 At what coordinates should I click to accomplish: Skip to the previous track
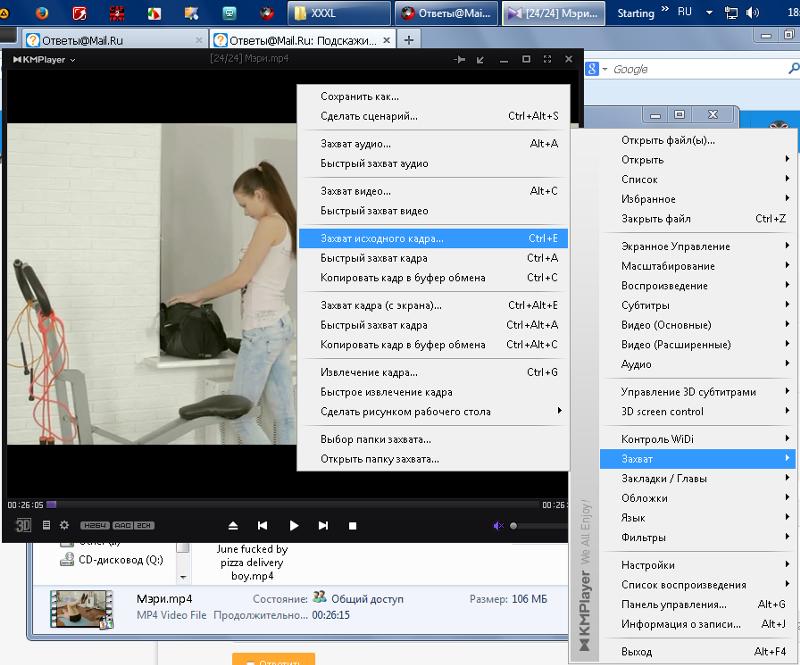(263, 526)
